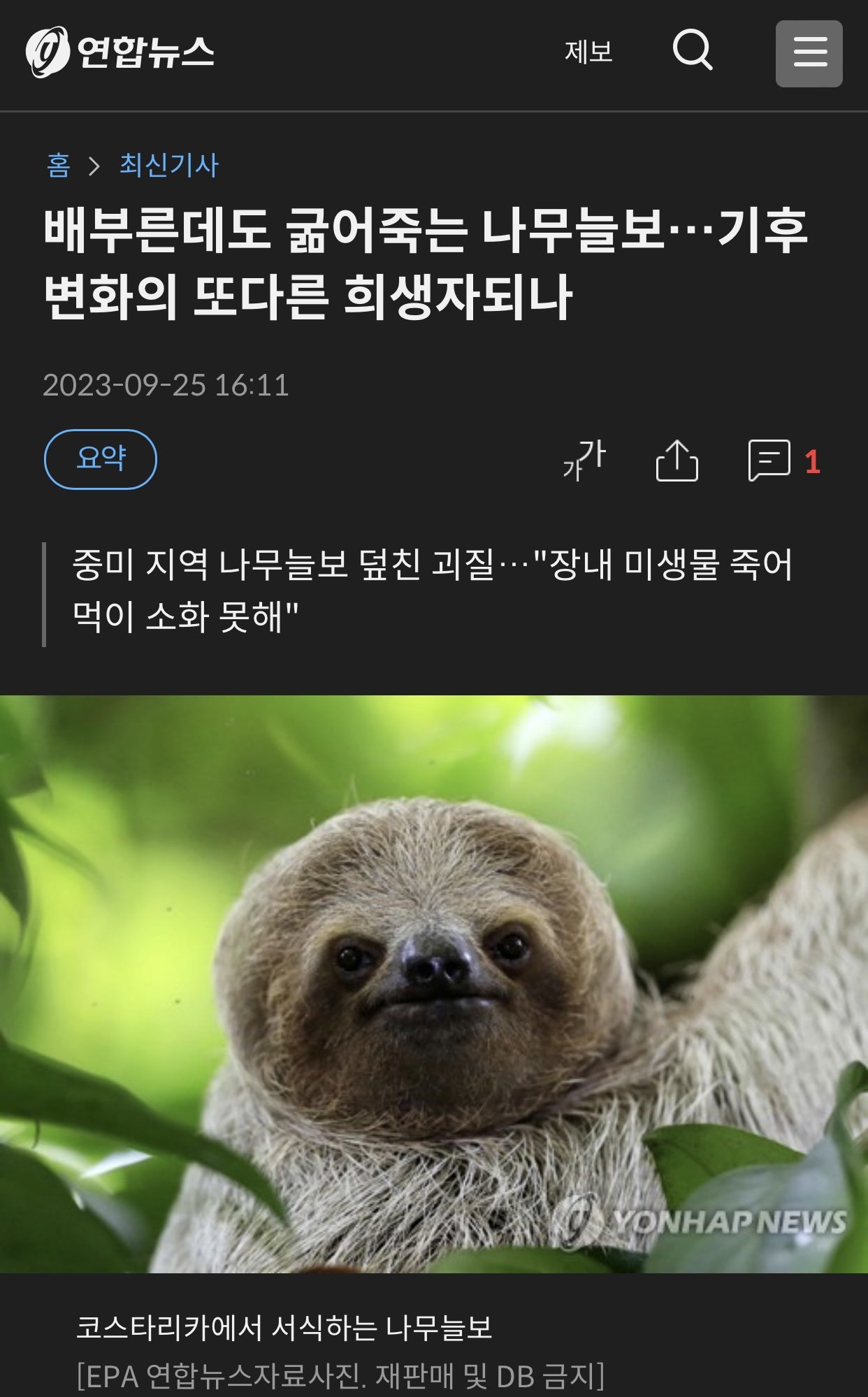Open the comments speech bubble icon
Screen dimensions: 868x1397
click(x=769, y=460)
